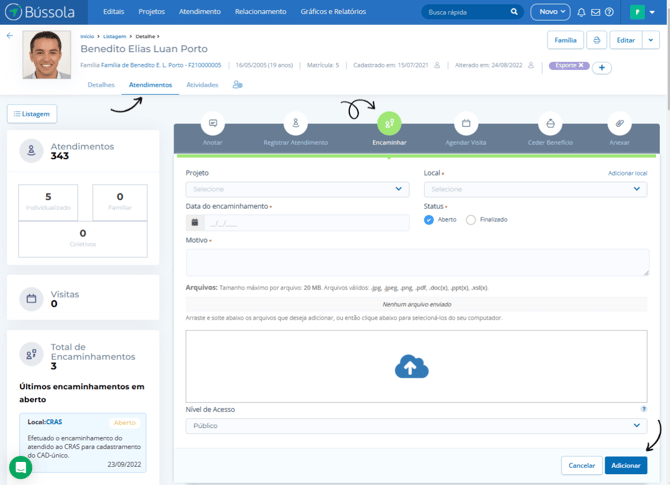Expand the Local dropdown

click(535, 189)
